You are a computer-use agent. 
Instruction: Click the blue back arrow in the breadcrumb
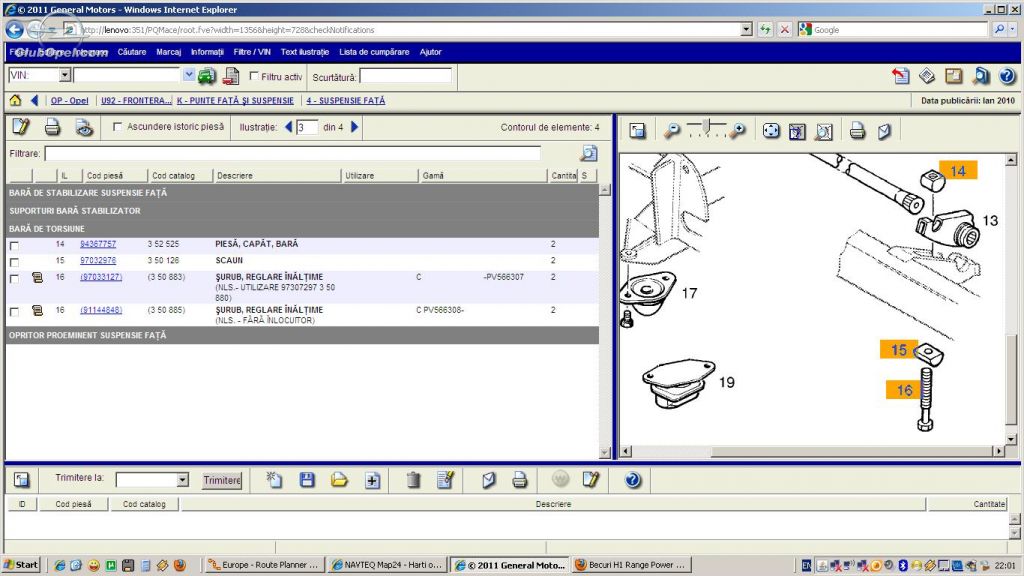click(35, 101)
